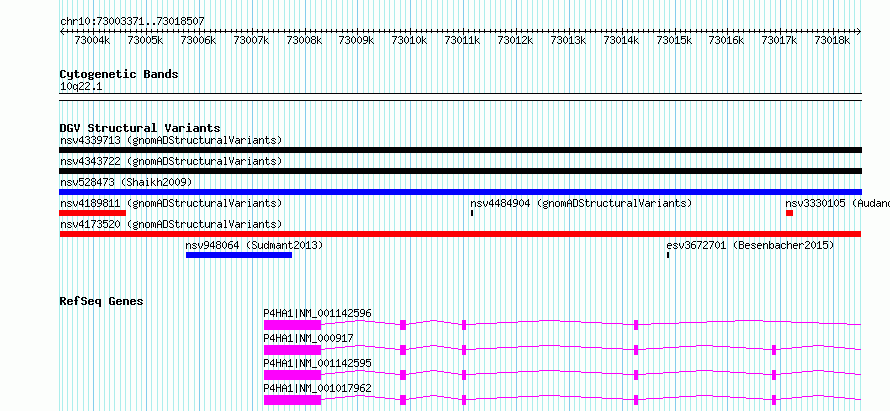Select the large magenta exon of NM_001017962

pyautogui.click(x=292, y=400)
